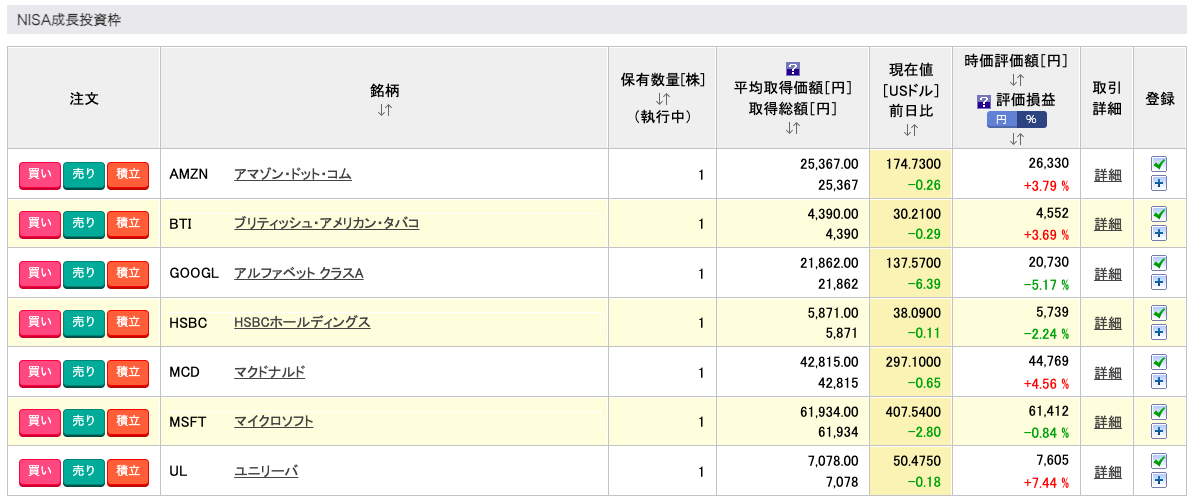Click 売り button for AMZN
Viewport: 1193px width, 504px height.
(84, 174)
